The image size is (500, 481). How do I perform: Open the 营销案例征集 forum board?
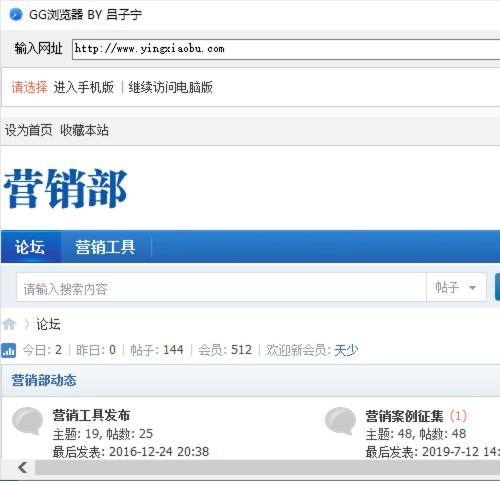404,416
